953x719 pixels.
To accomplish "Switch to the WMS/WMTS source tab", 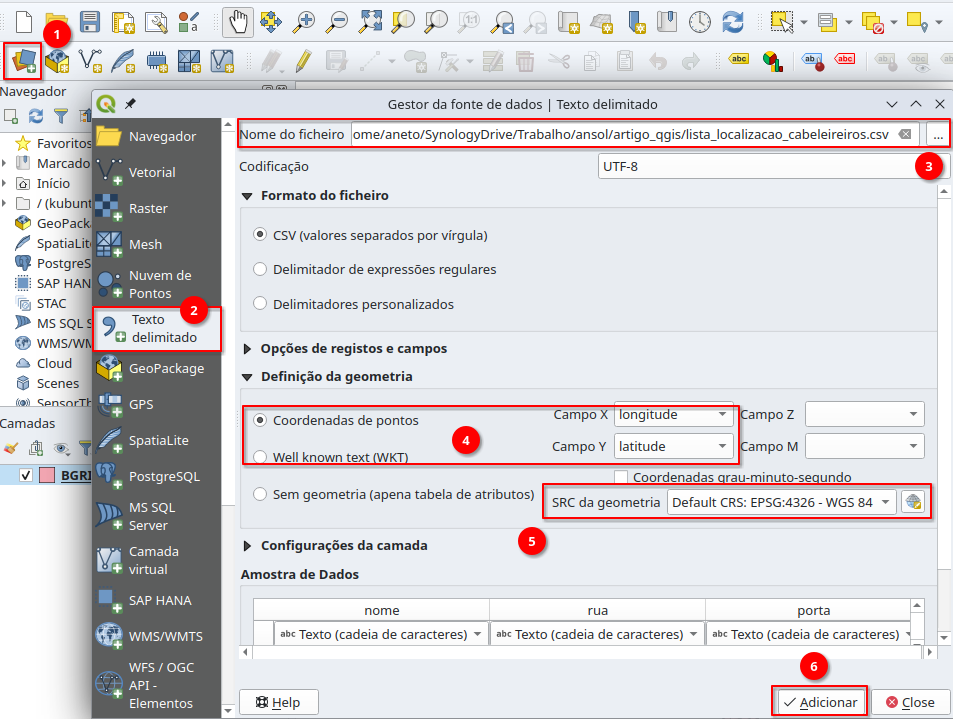I will tap(157, 636).
